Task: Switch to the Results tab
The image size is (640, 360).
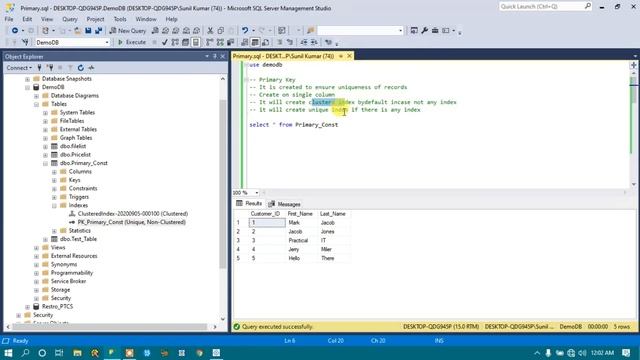Action: coord(249,204)
